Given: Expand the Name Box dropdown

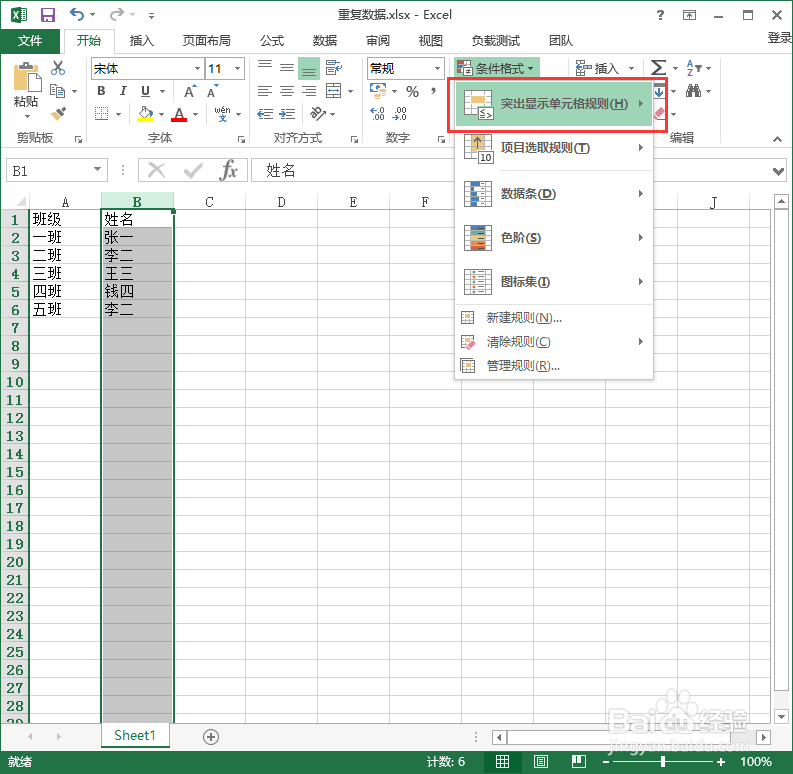Looking at the screenshot, I should click(98, 169).
